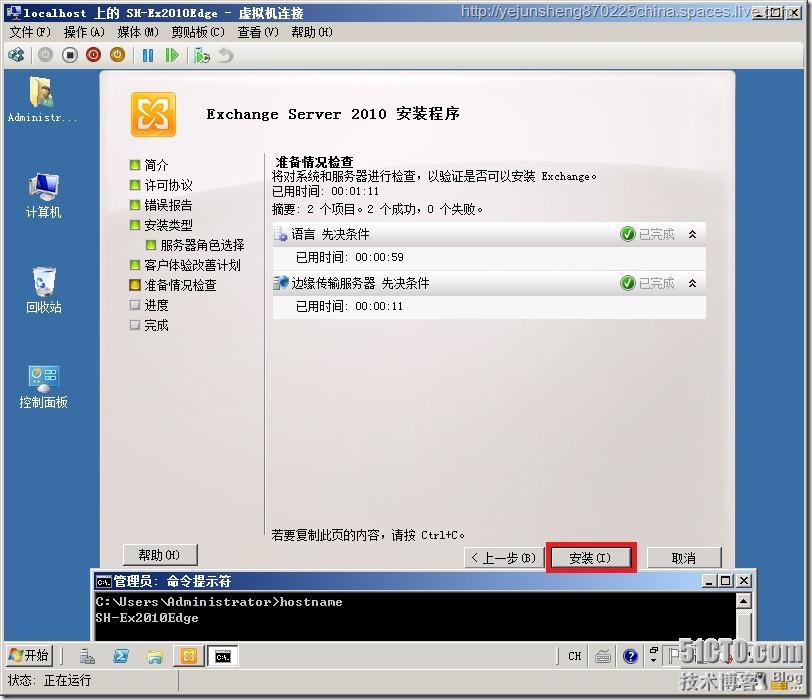Click the 边缘传输服务器 row shield icon
812x700 pixels.
pyautogui.click(x=281, y=283)
